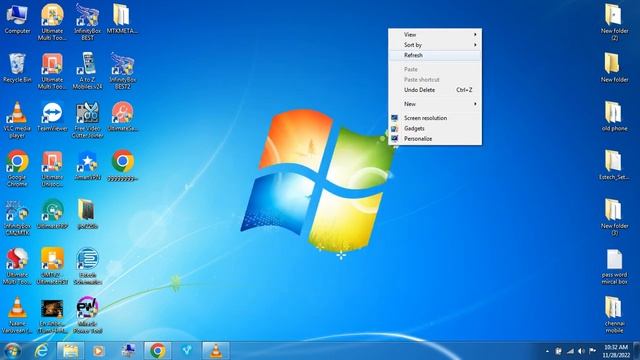Select the Estech_Set folder
The height and width of the screenshot is (360, 640).
click(x=614, y=166)
